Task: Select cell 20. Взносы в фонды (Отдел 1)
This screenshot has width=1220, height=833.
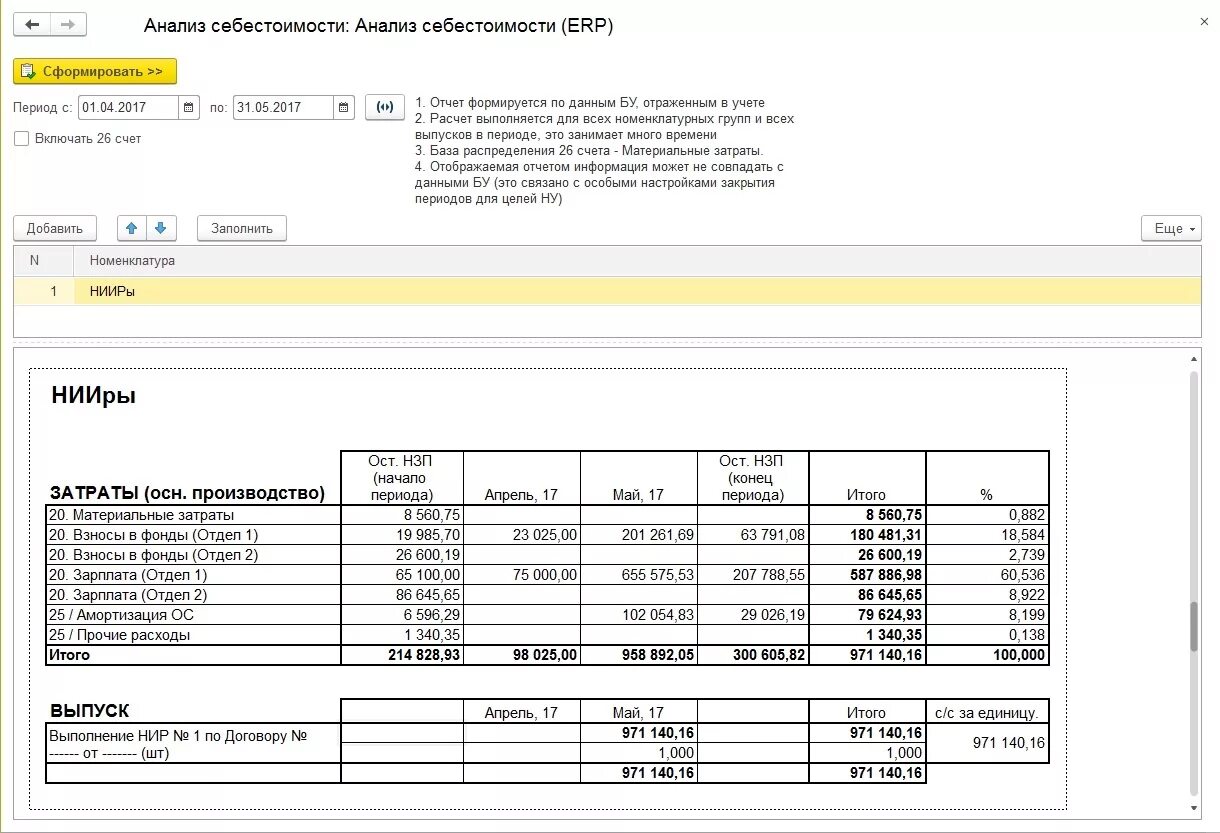Action: [x=193, y=535]
